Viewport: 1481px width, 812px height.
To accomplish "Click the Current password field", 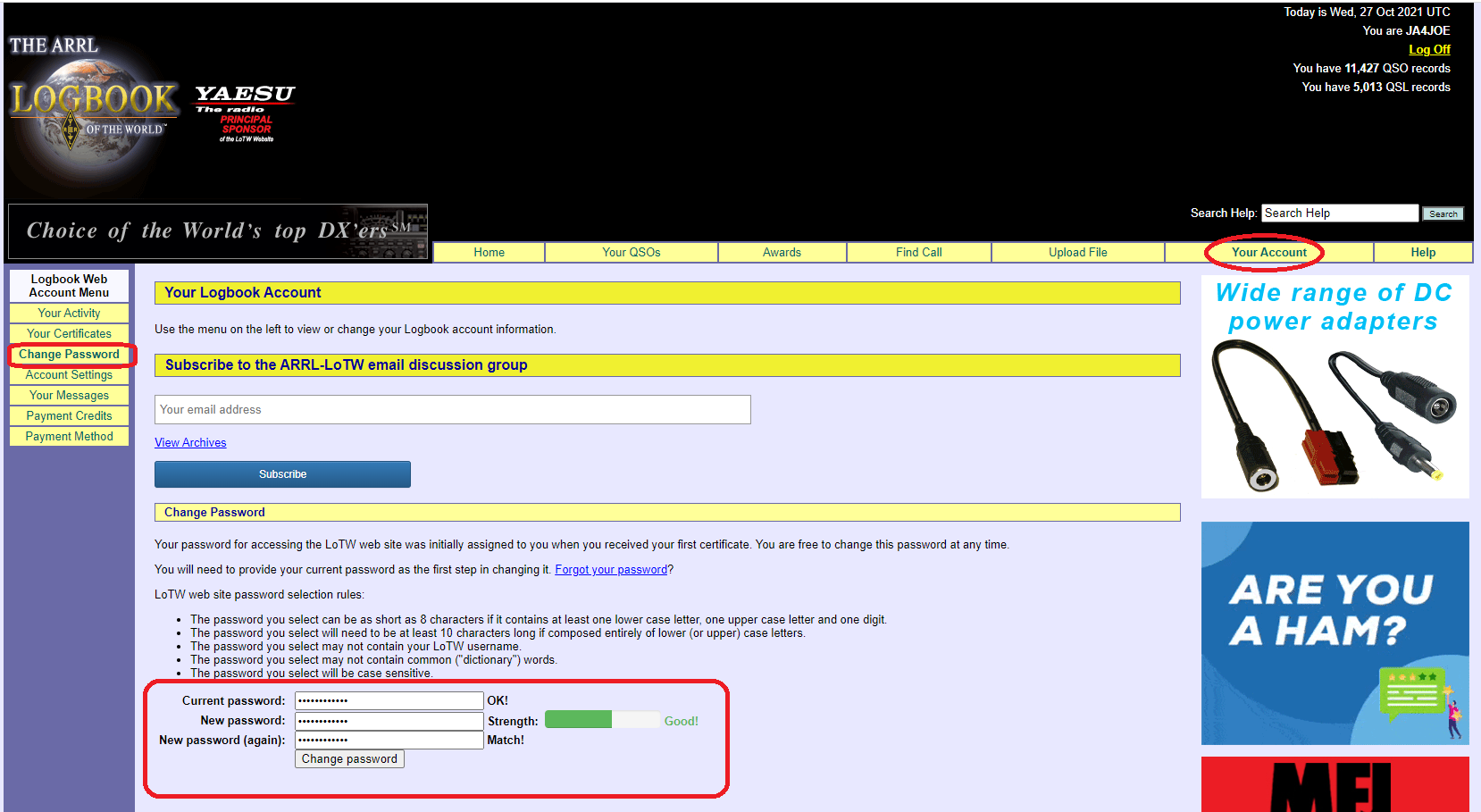I will click(389, 701).
